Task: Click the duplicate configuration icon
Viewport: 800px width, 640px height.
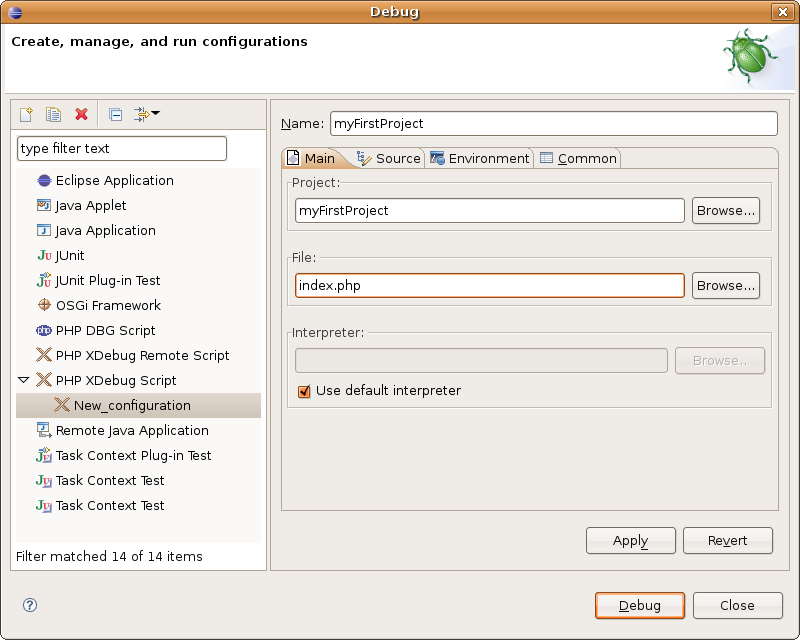Action: [x=54, y=115]
